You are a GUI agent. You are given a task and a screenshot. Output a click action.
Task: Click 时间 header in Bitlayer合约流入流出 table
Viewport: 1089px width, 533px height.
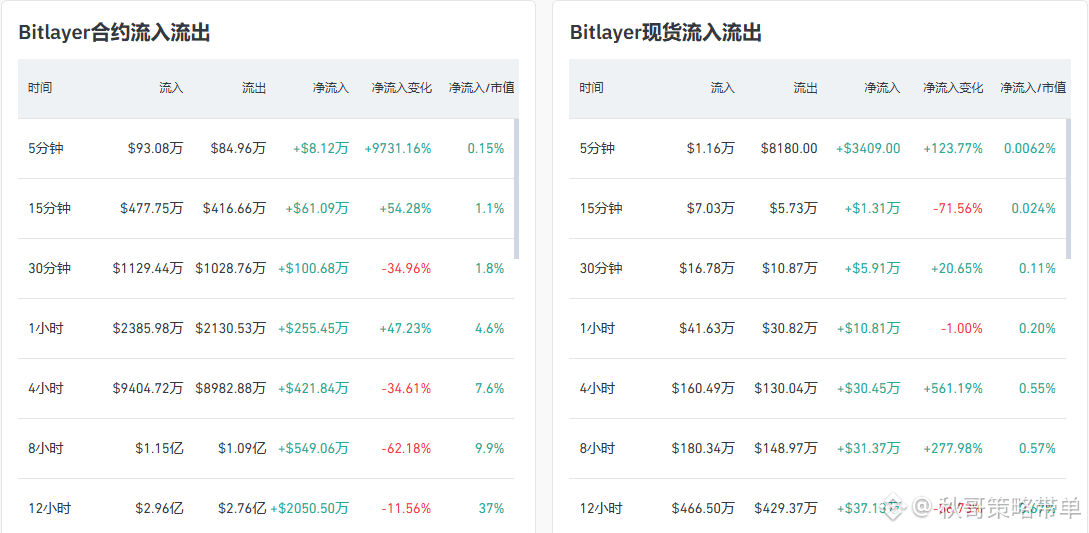coord(40,88)
